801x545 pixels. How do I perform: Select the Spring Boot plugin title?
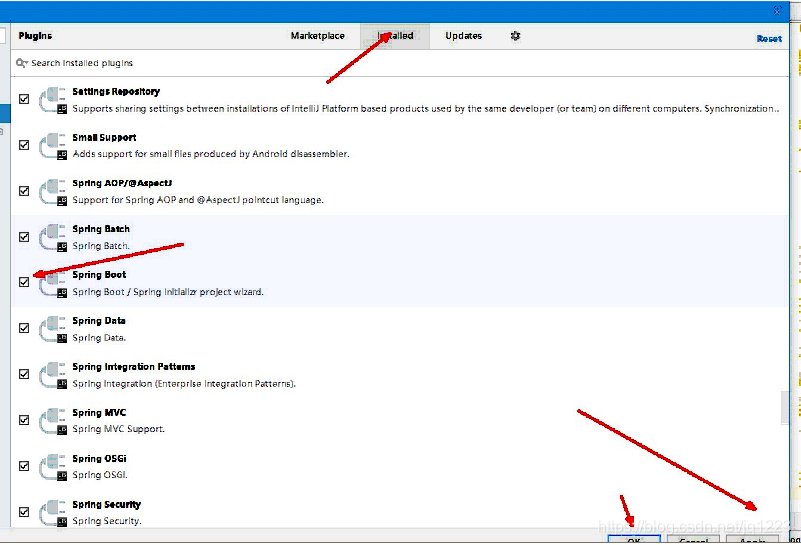(99, 275)
